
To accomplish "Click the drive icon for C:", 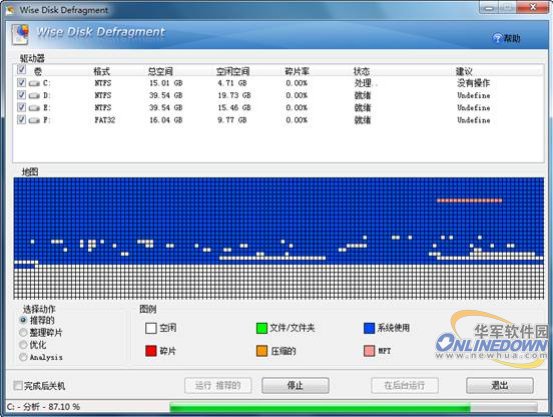I will [34, 83].
